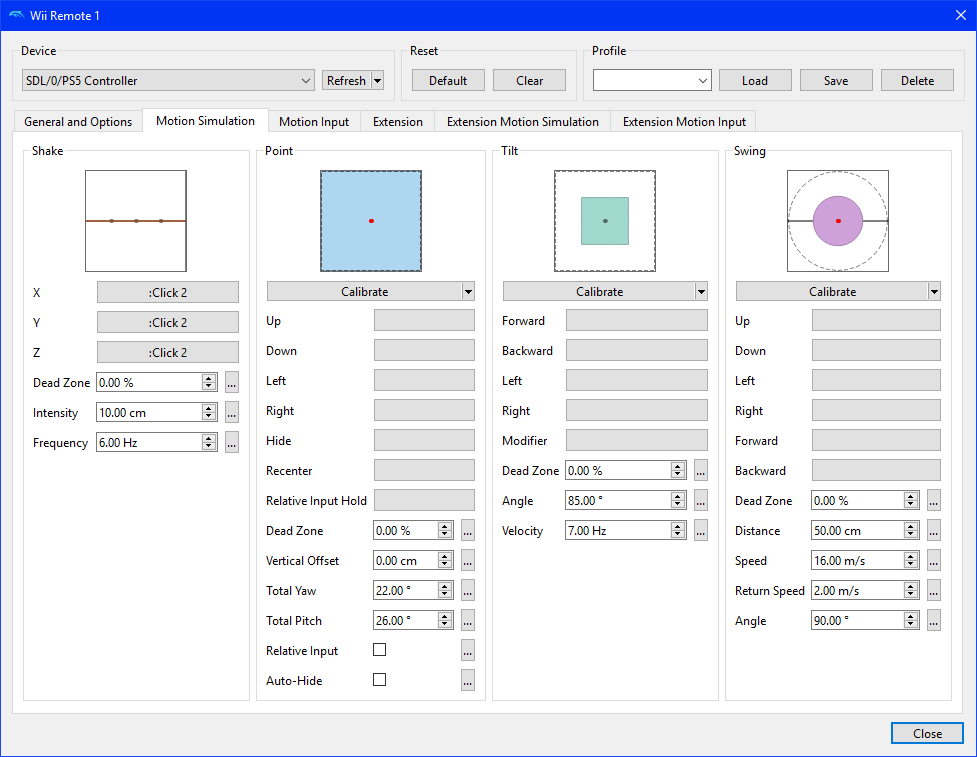Click the ellipsis button for Auto-Hide
Screen dimensions: 977x757
[x=467, y=680]
